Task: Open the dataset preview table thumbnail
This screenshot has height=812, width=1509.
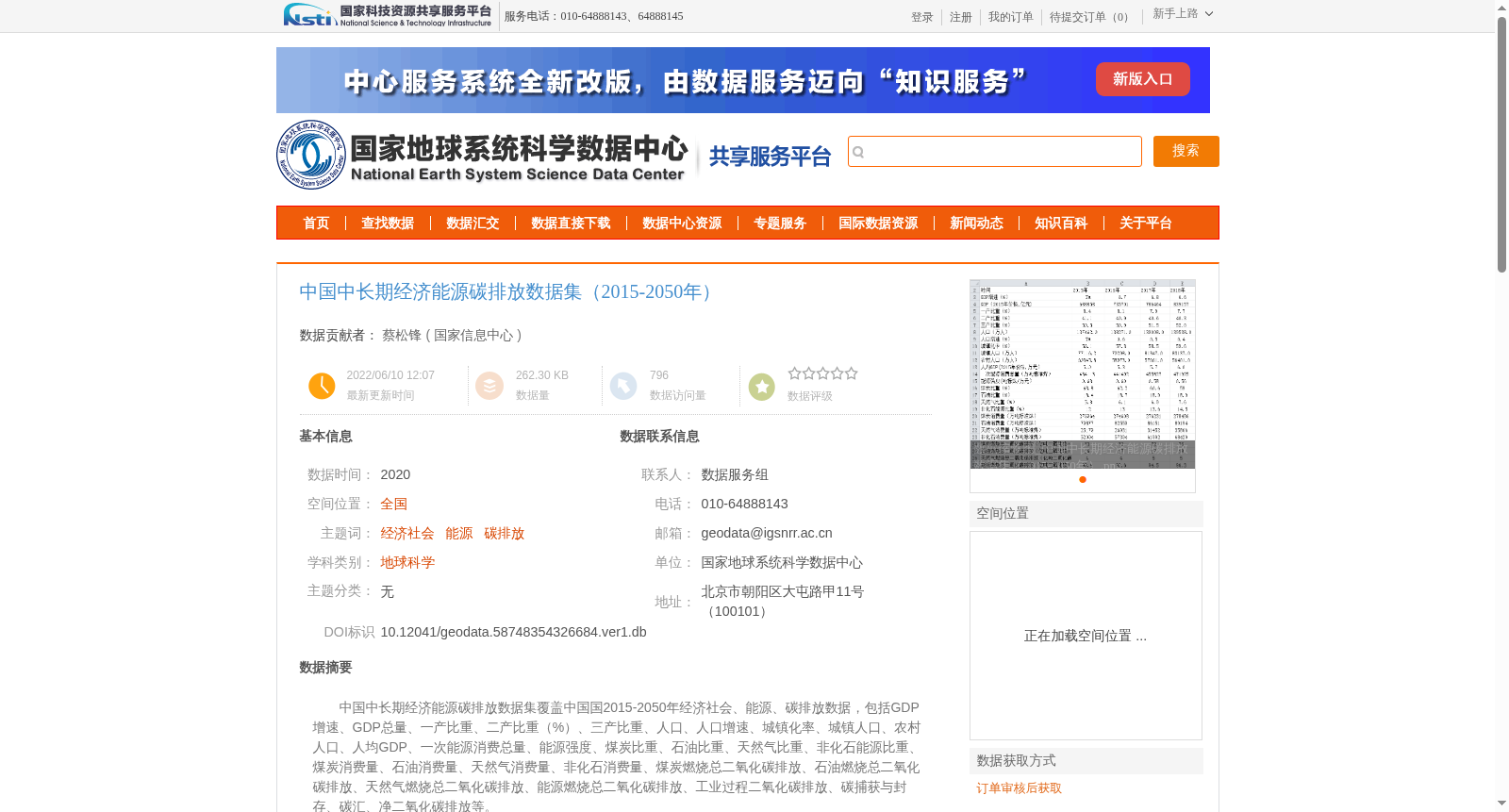Action: (x=1082, y=373)
